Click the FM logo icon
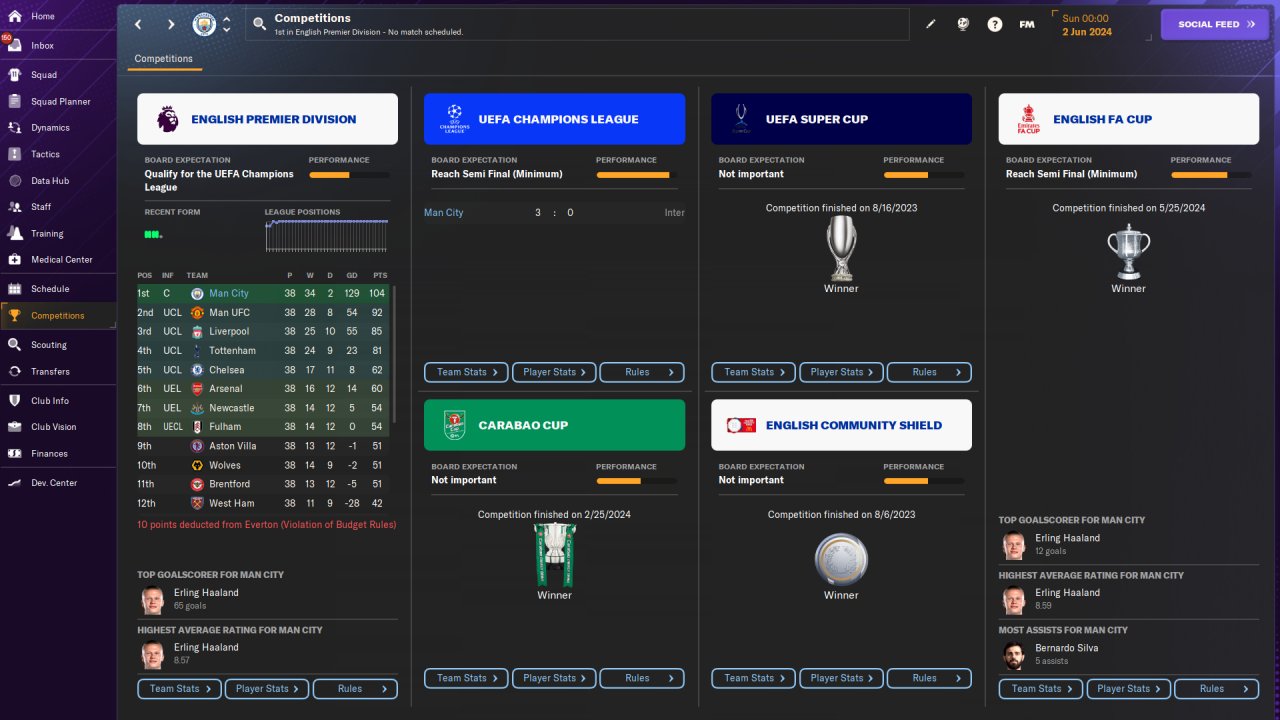The width and height of the screenshot is (1280, 720). [1026, 24]
